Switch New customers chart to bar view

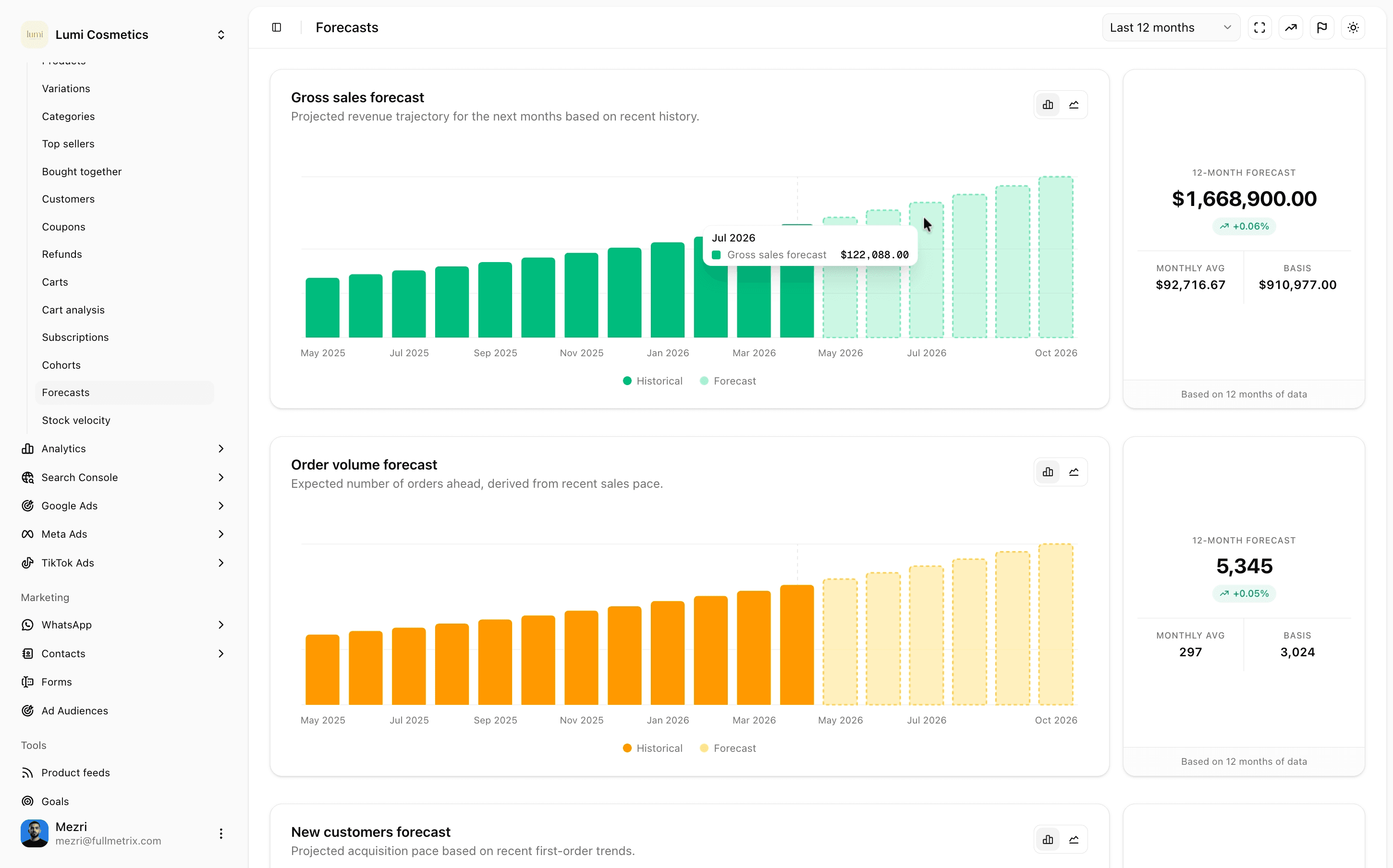click(x=1047, y=839)
